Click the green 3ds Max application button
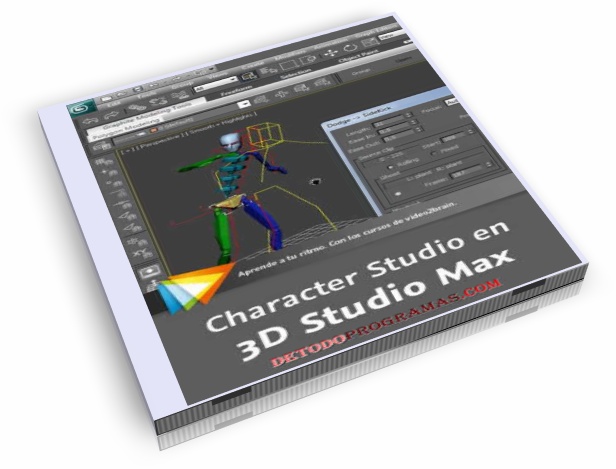 81,108
